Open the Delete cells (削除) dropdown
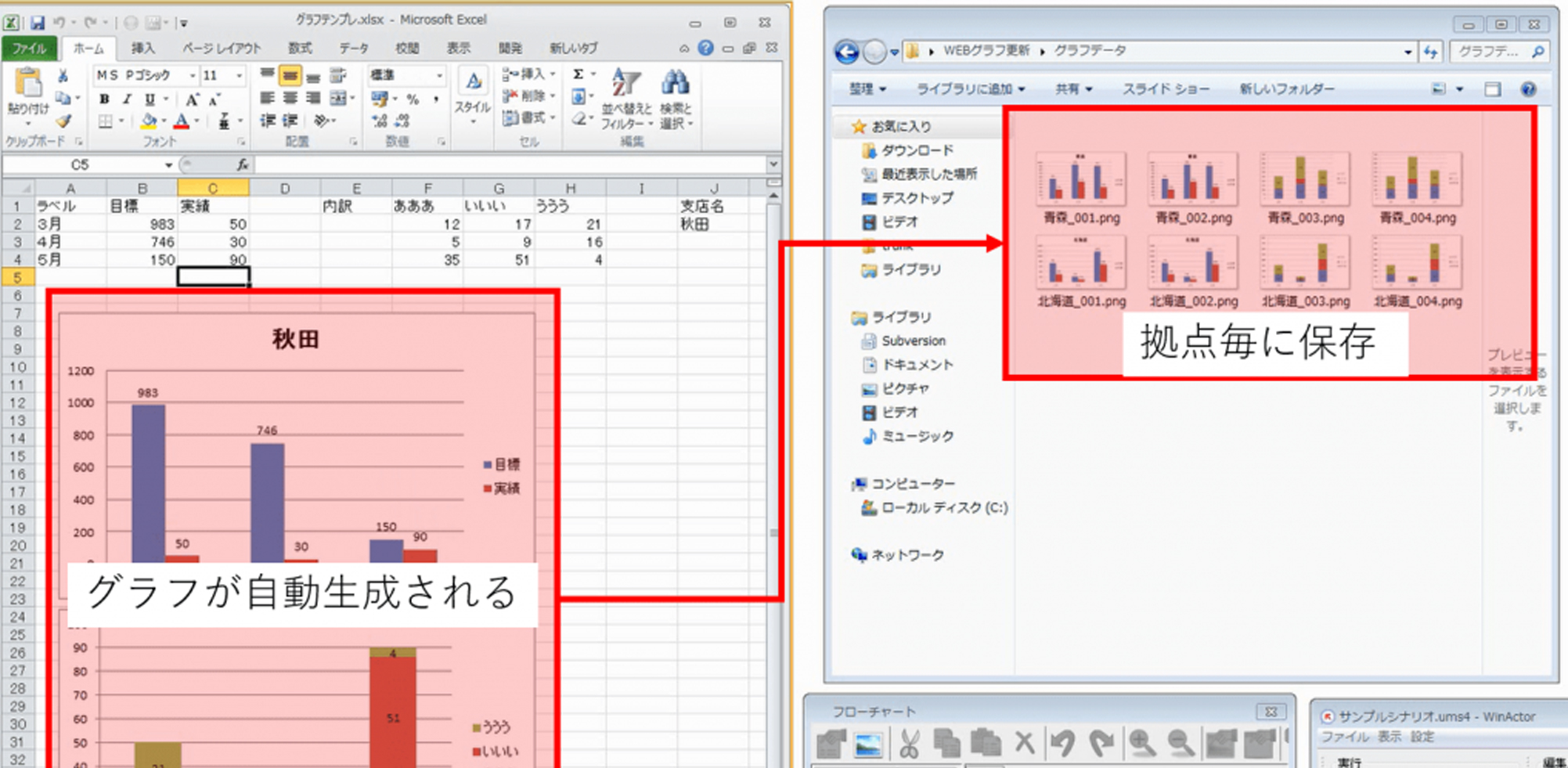The image size is (1568, 768). [528, 96]
